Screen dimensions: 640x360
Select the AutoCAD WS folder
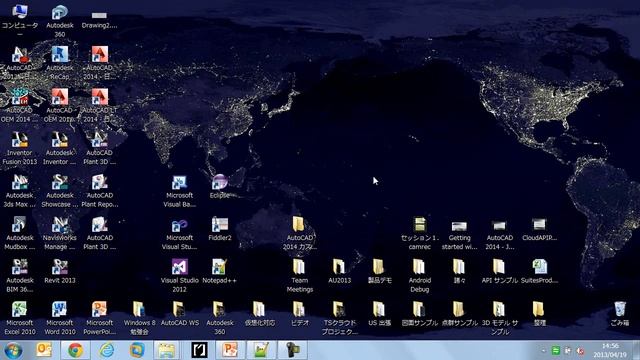pyautogui.click(x=179, y=313)
